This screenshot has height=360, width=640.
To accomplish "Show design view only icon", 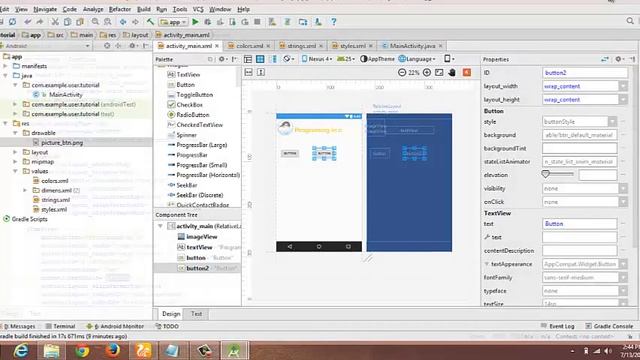I will pos(248,60).
